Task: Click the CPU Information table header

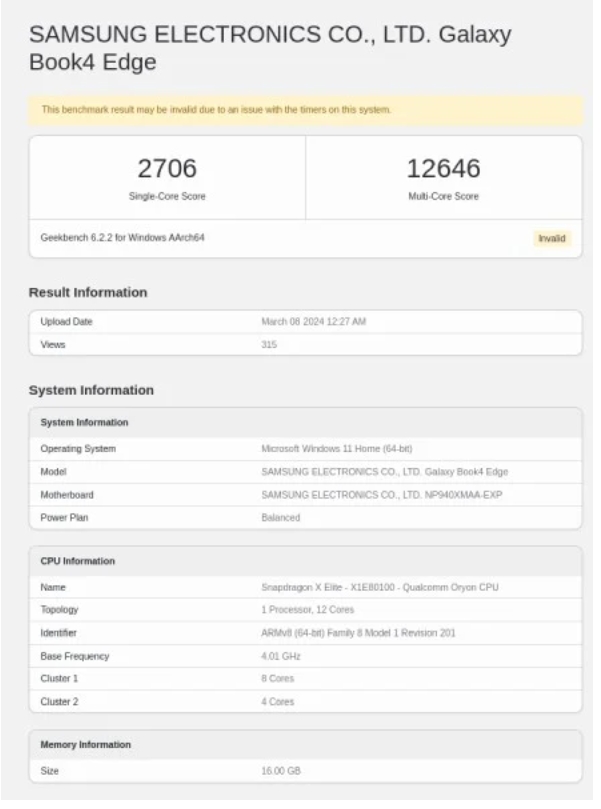Action: tap(77, 562)
